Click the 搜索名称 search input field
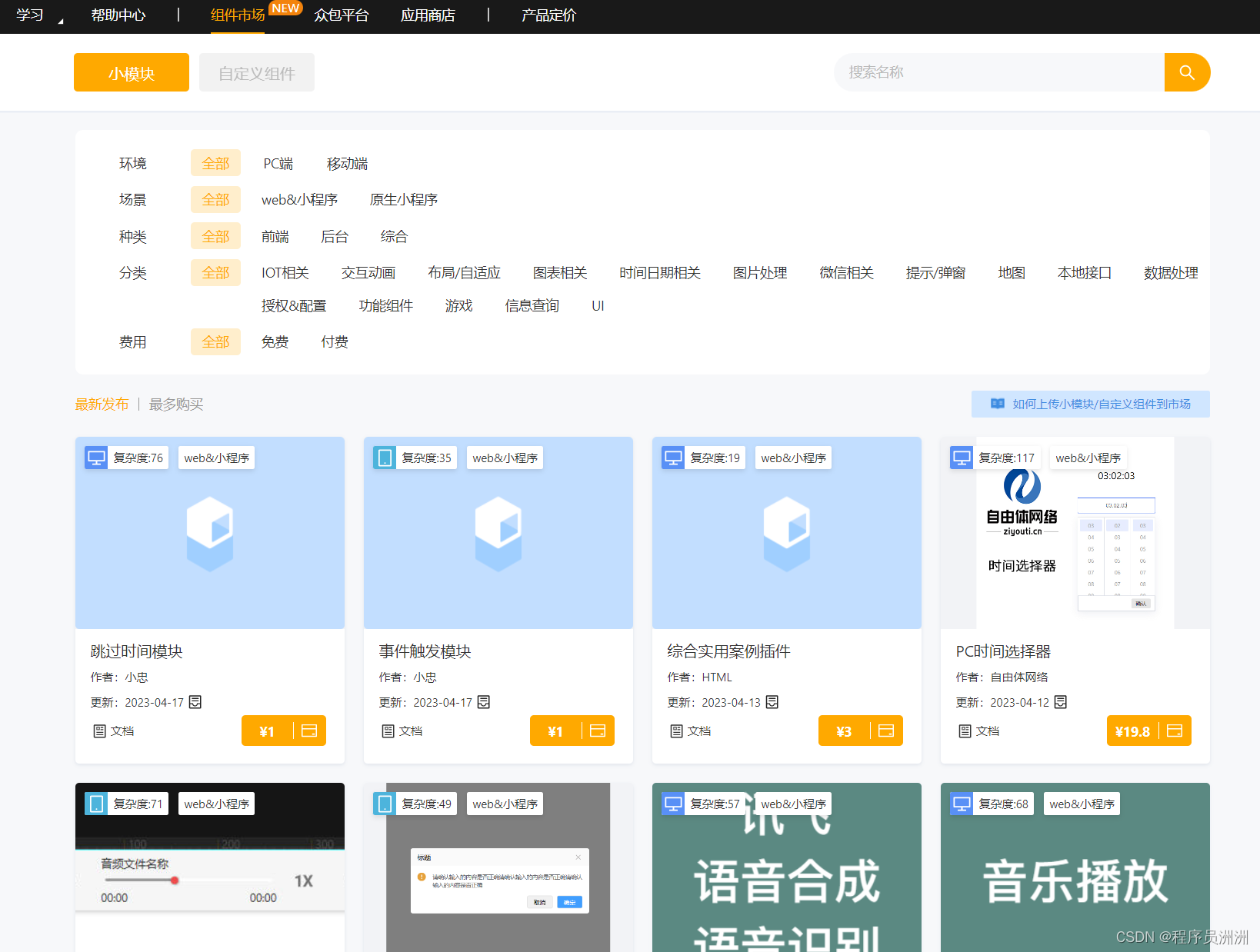 pos(992,72)
